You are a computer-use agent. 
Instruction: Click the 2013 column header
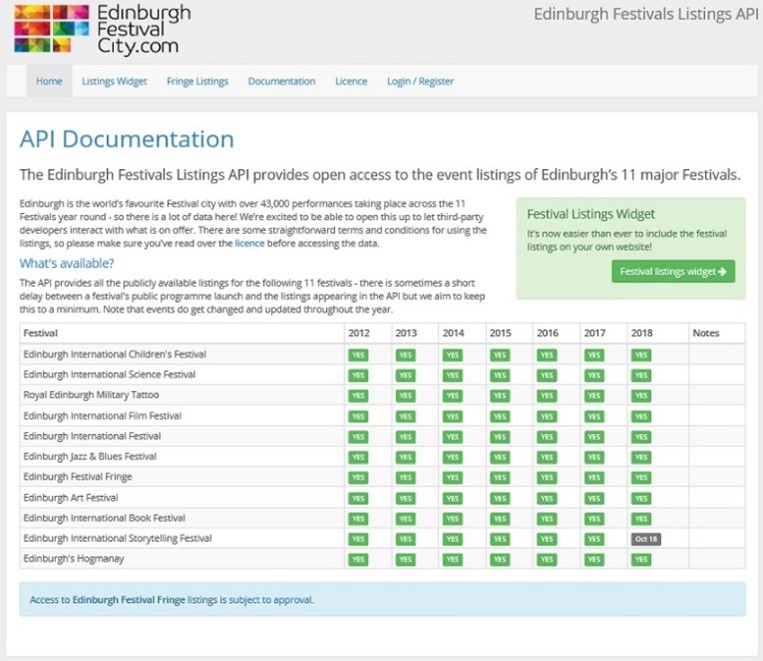(406, 333)
